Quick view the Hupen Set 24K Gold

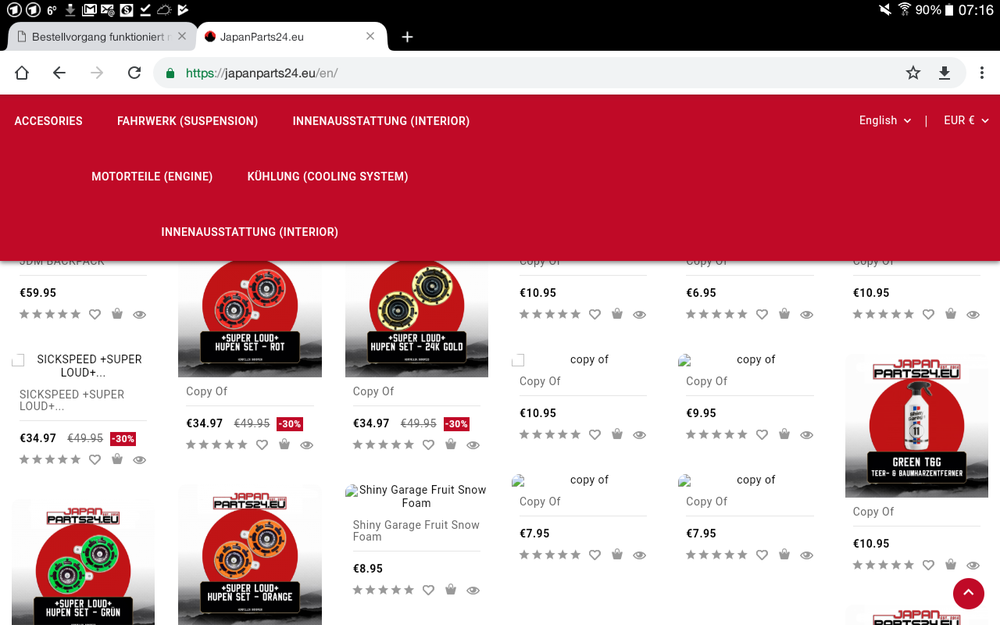click(x=473, y=445)
